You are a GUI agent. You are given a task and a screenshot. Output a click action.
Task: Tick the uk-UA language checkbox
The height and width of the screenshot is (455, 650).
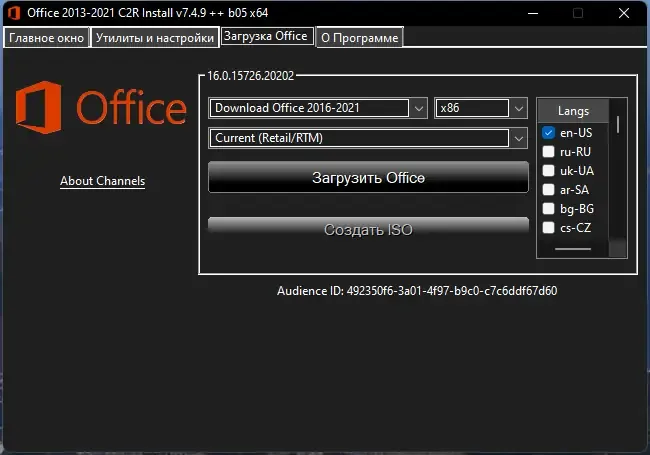point(548,171)
